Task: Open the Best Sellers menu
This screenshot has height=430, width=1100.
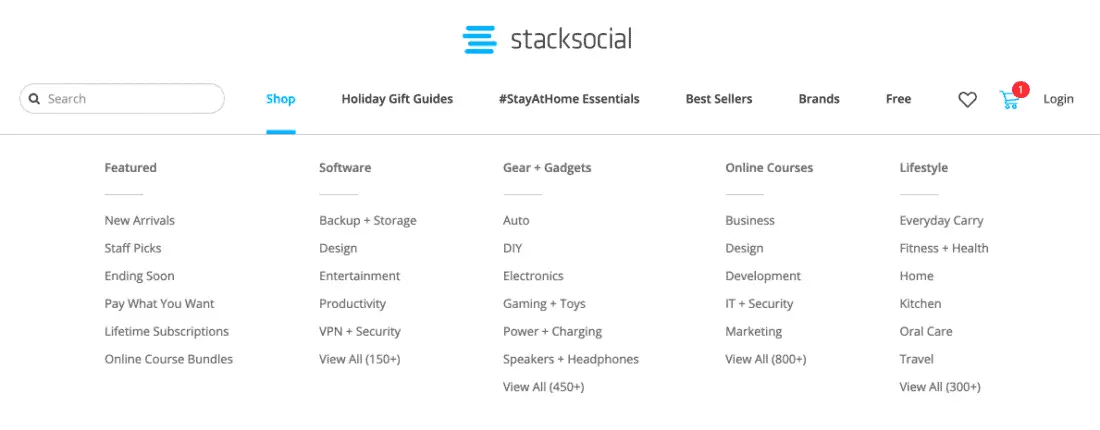Action: tap(719, 99)
